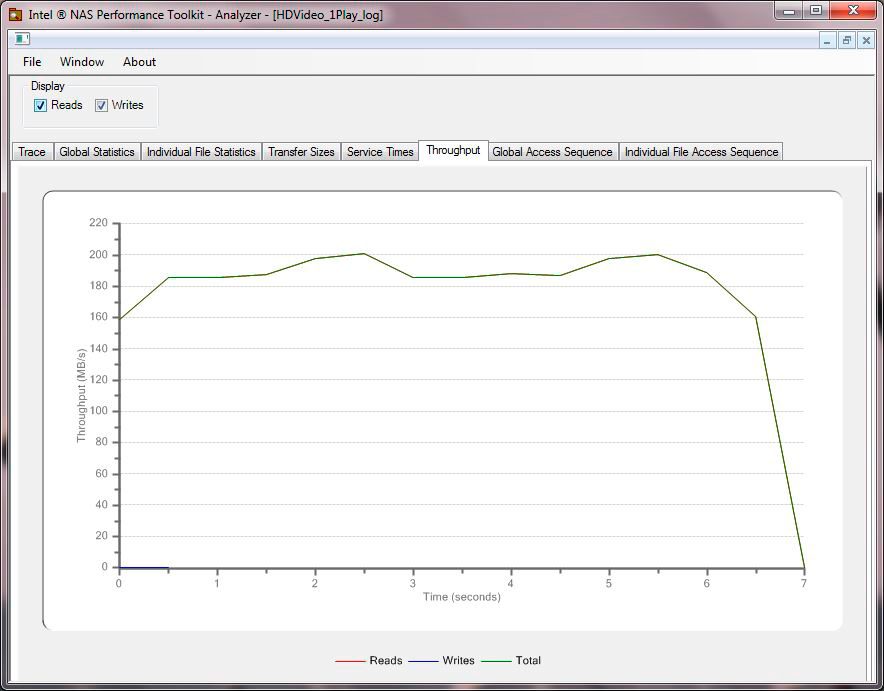
Task: Open the File menu
Action: (32, 62)
